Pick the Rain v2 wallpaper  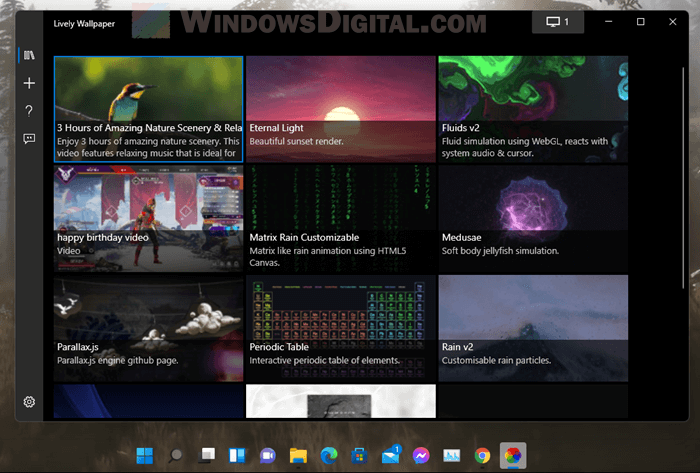click(533, 328)
